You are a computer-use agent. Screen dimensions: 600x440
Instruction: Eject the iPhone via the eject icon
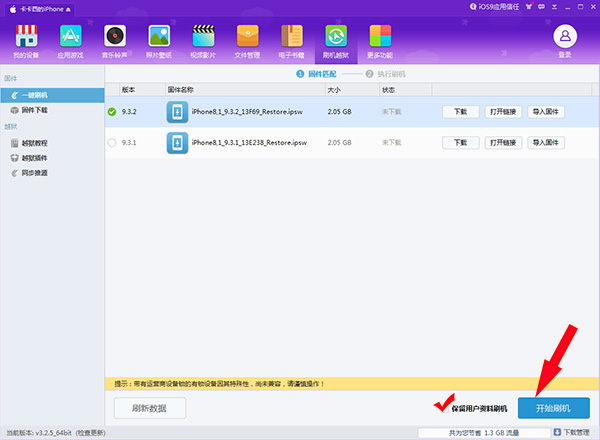68,10
